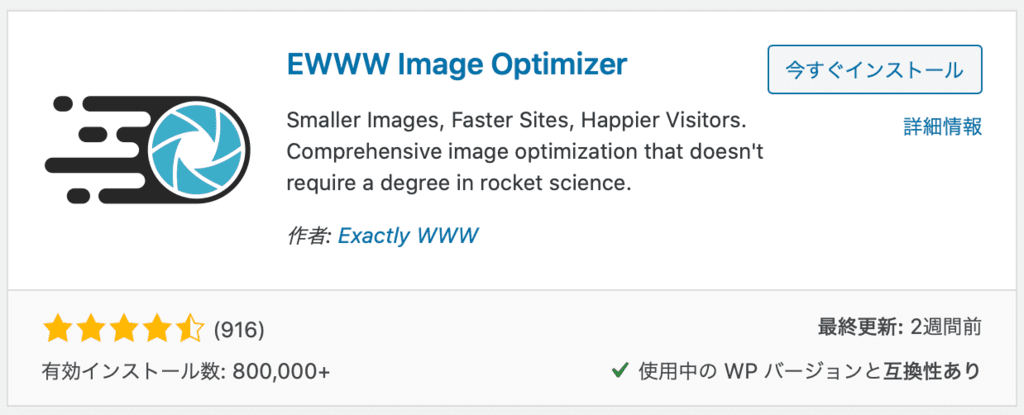Viewport: 1024px width, 415px height.
Task: Click the half-filled fifth star
Action: pos(190,328)
